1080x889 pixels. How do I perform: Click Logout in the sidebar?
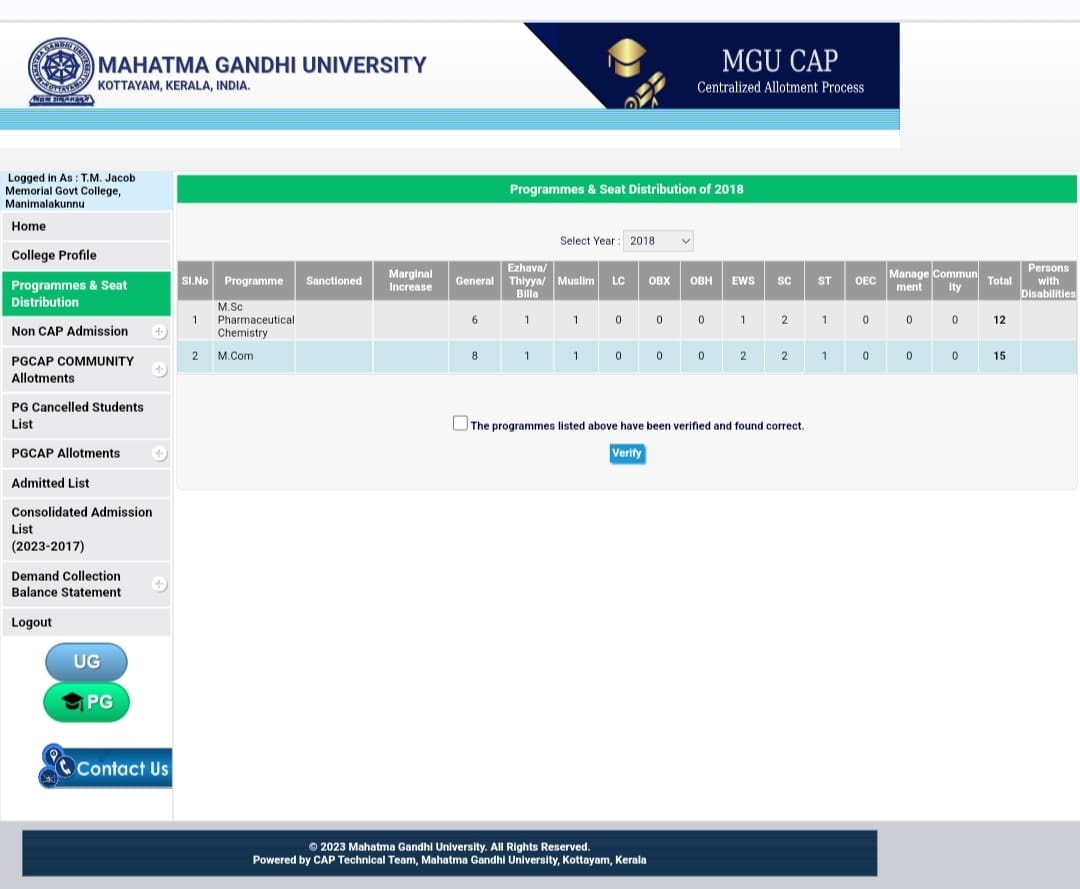(86, 623)
